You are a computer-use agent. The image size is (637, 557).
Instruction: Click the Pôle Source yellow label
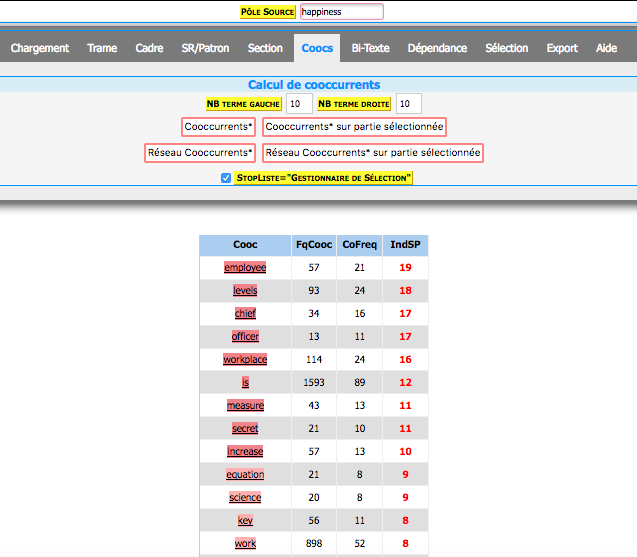267,12
